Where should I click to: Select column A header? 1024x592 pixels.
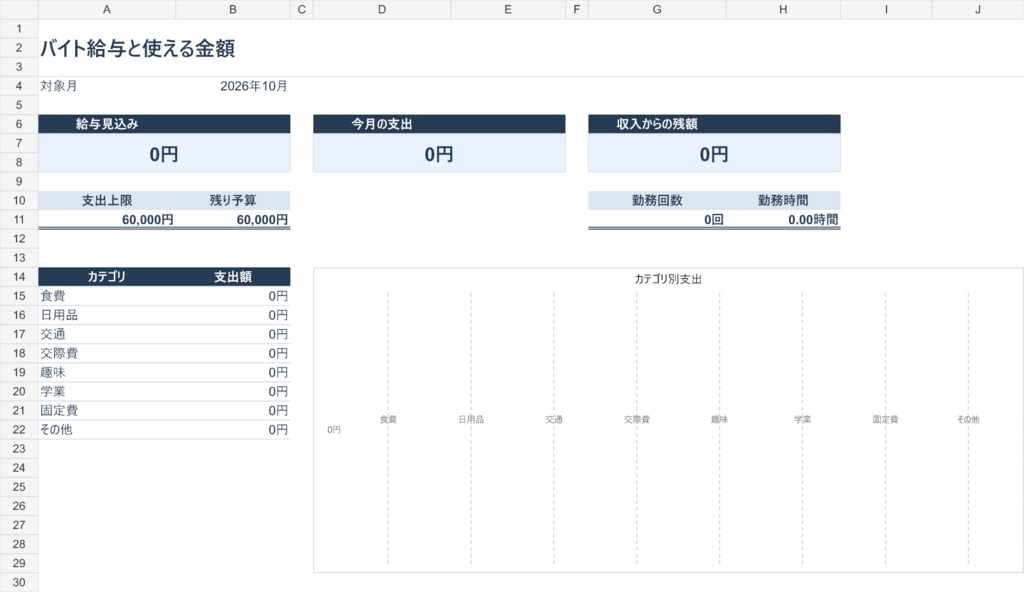point(107,9)
